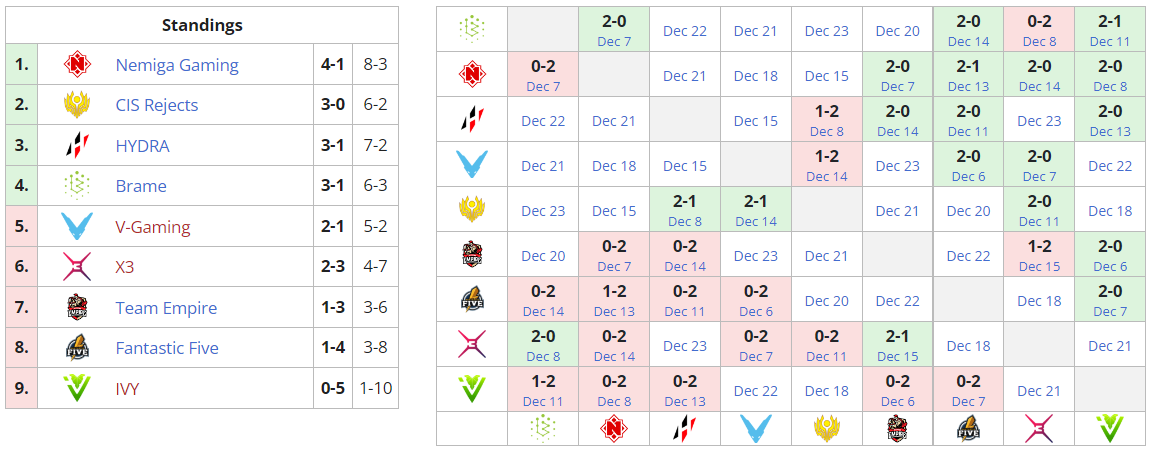Open the Fantastic Five team link
Viewport: 1153px width, 455px height.
[x=167, y=348]
